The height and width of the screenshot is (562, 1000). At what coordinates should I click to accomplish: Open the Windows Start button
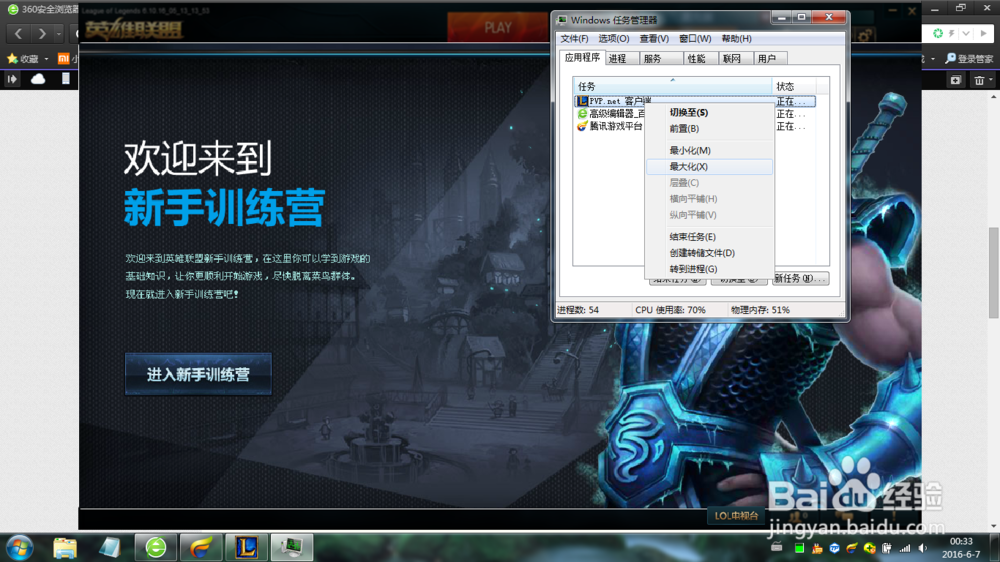(20, 547)
